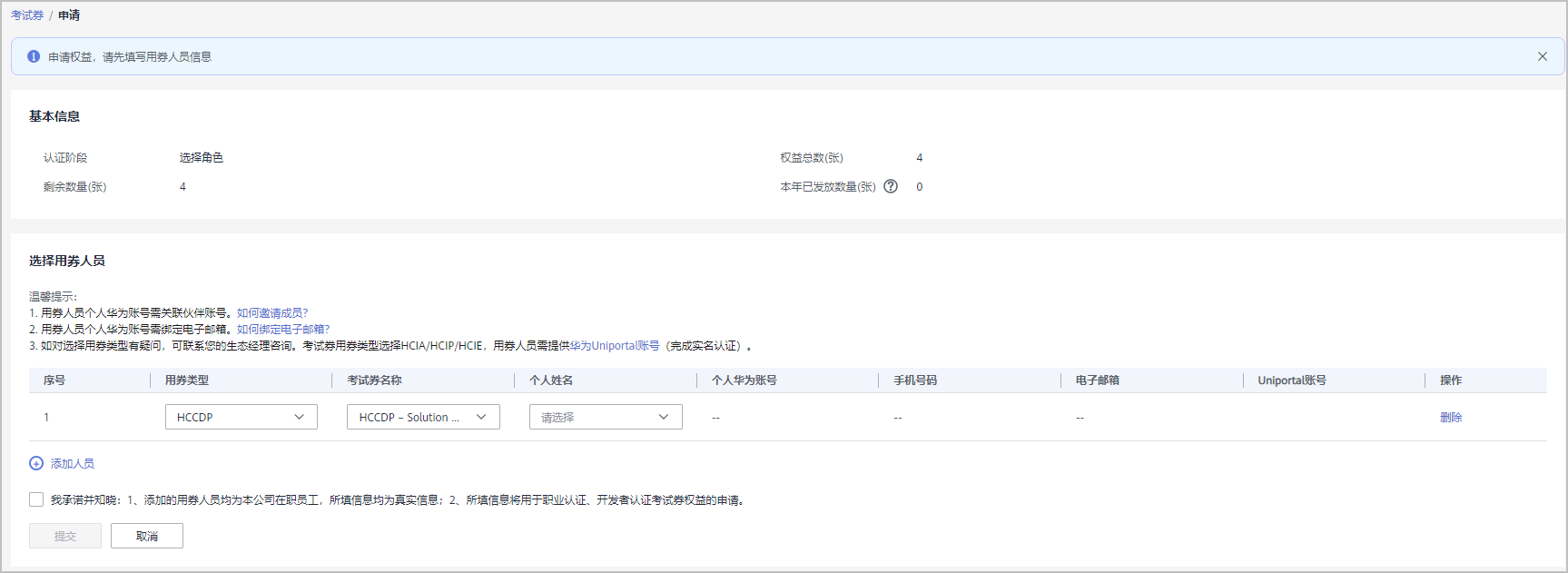Image resolution: width=1568 pixels, height=573 pixels.
Task: Click the 个人姓名 column header
Action: (551, 380)
